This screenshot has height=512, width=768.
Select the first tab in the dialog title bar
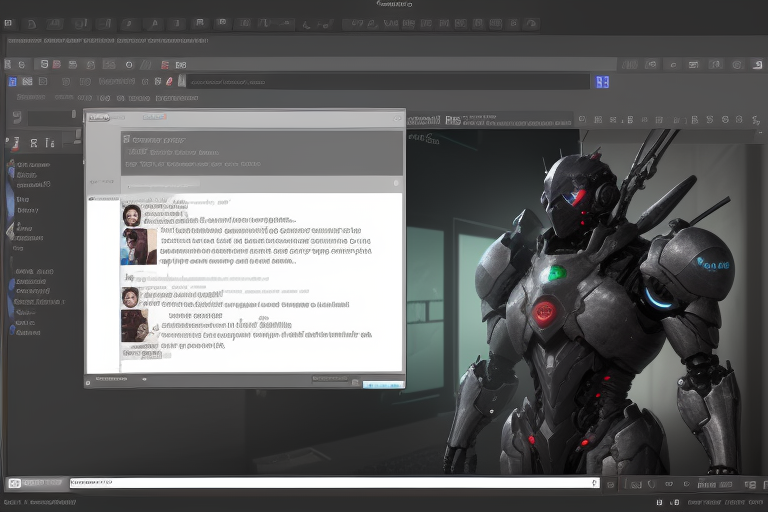(x=98, y=117)
